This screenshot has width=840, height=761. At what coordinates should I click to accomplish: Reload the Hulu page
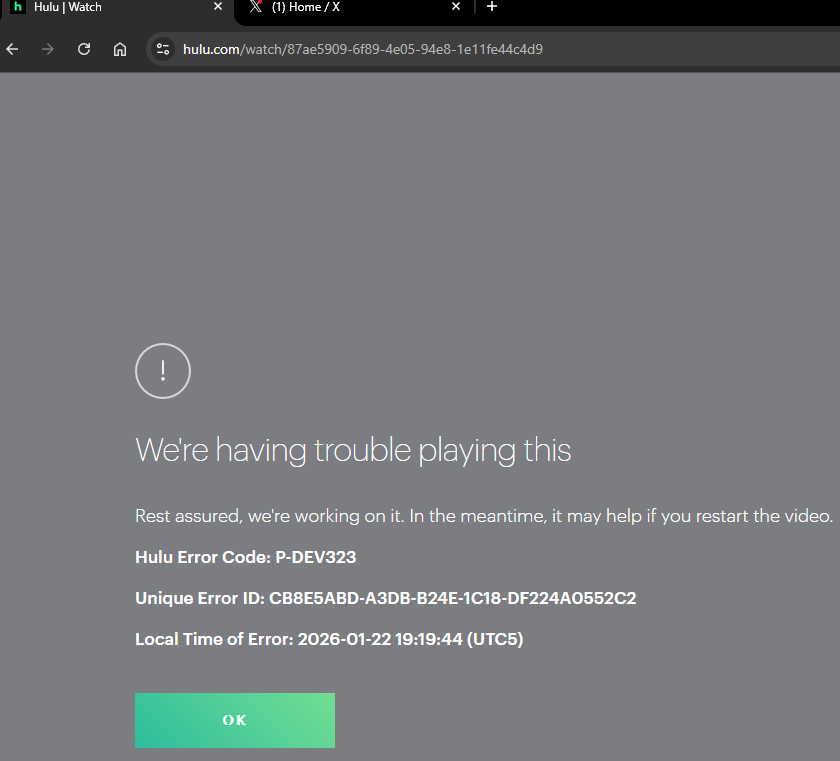[x=84, y=49]
